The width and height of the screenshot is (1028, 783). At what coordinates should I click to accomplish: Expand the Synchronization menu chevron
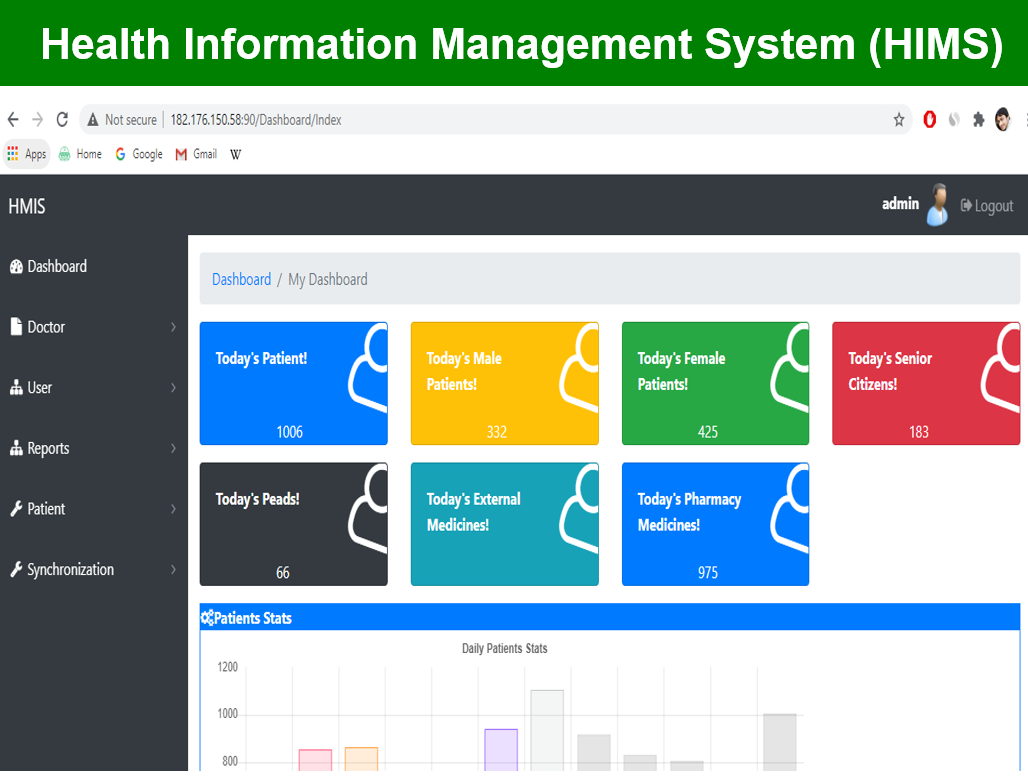coord(173,570)
